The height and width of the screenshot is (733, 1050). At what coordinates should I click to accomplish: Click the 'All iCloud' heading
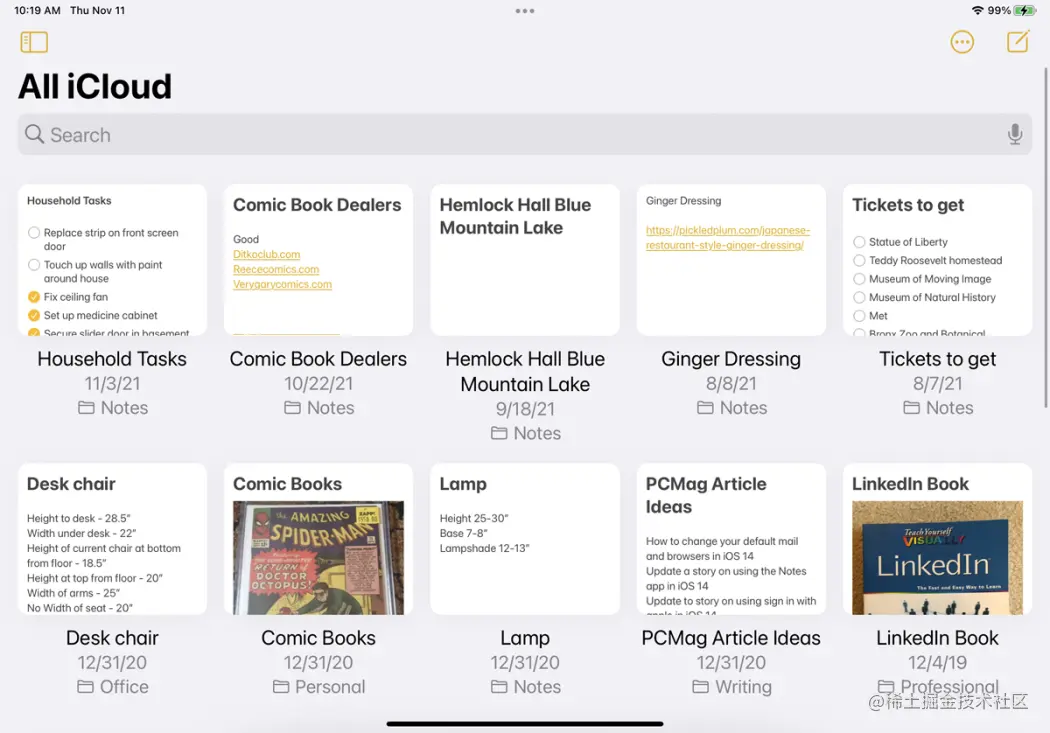point(95,86)
